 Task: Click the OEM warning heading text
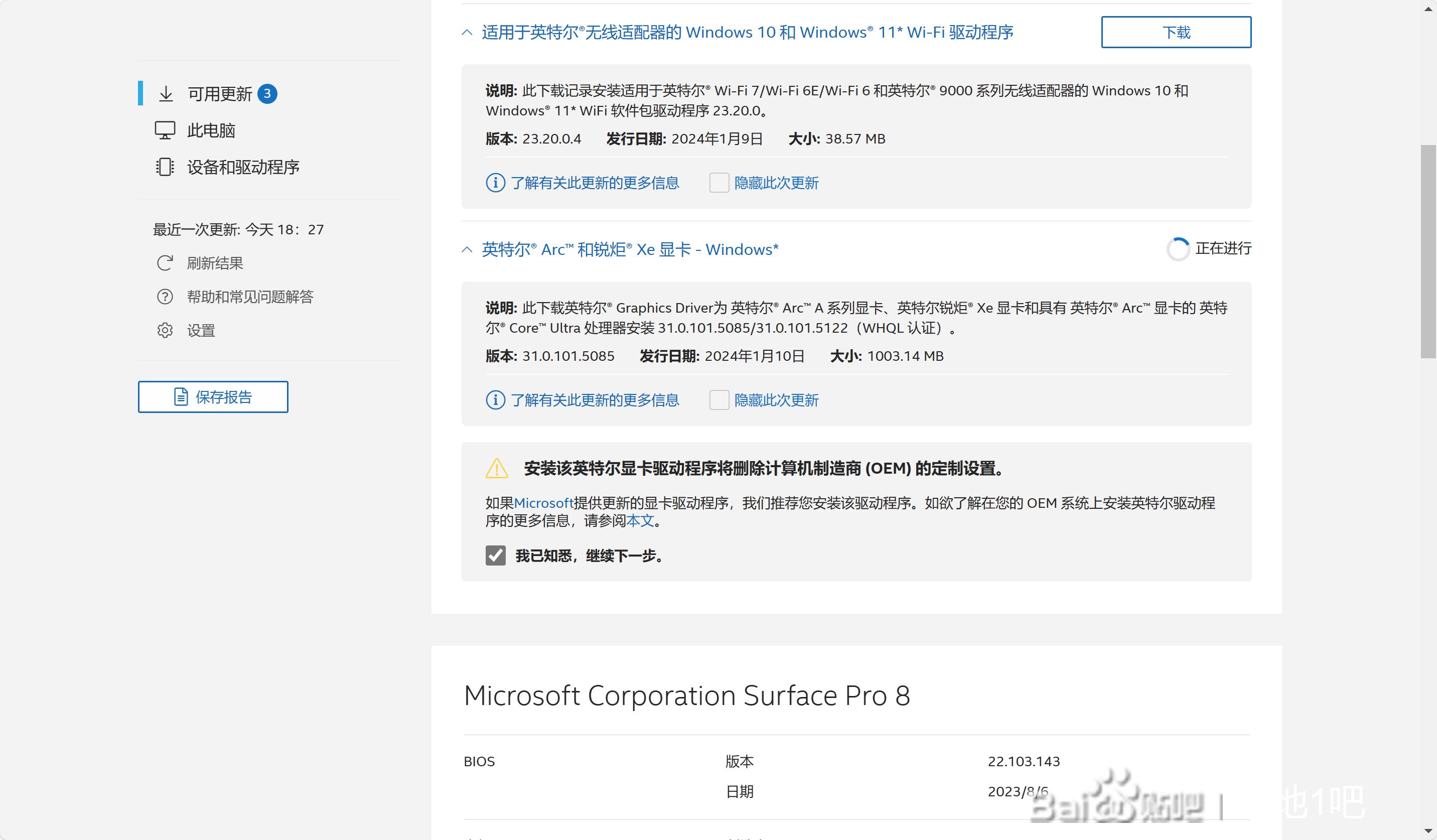pyautogui.click(x=764, y=469)
